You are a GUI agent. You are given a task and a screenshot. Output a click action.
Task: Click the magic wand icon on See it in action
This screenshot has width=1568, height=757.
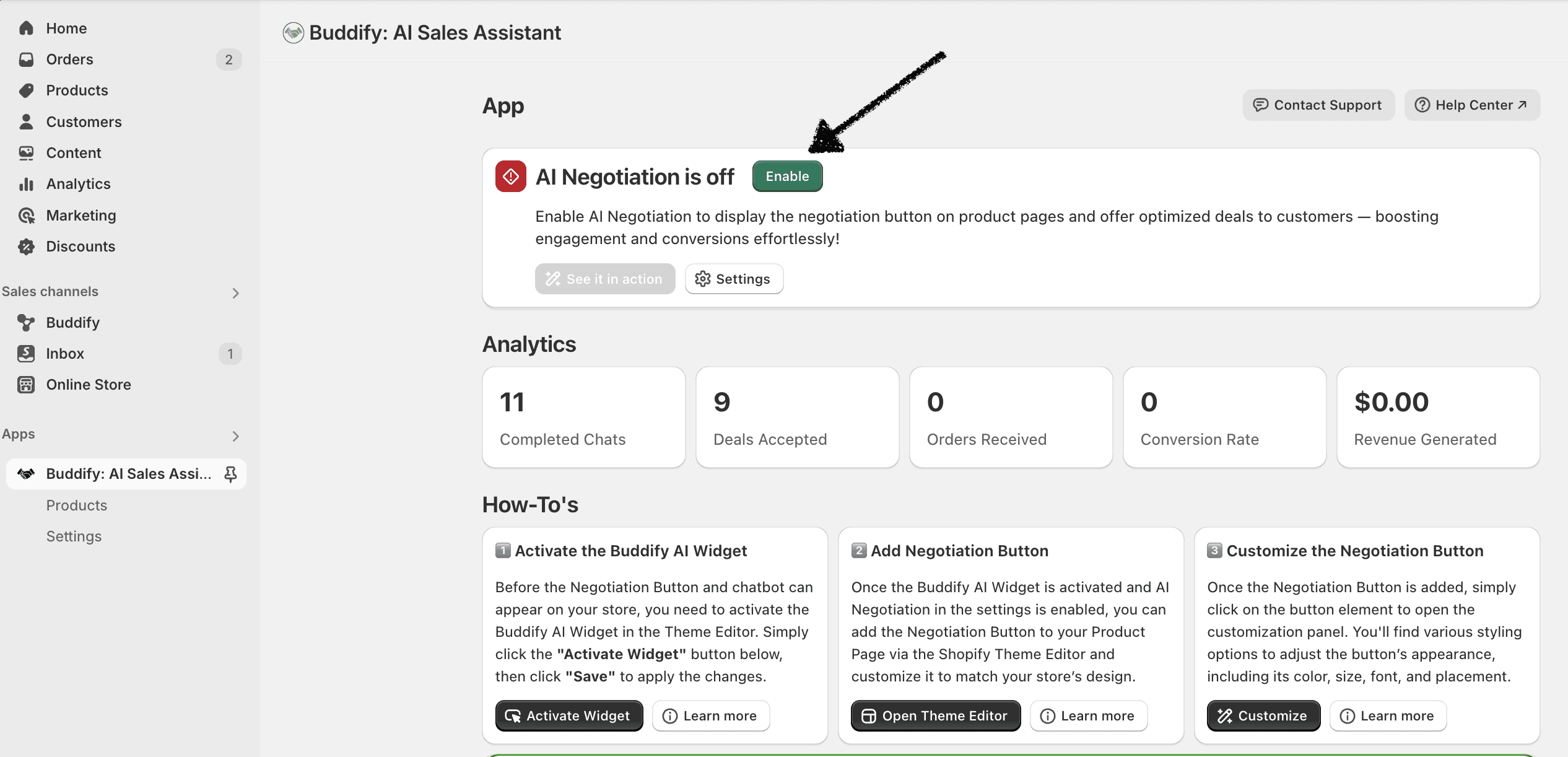coord(552,279)
